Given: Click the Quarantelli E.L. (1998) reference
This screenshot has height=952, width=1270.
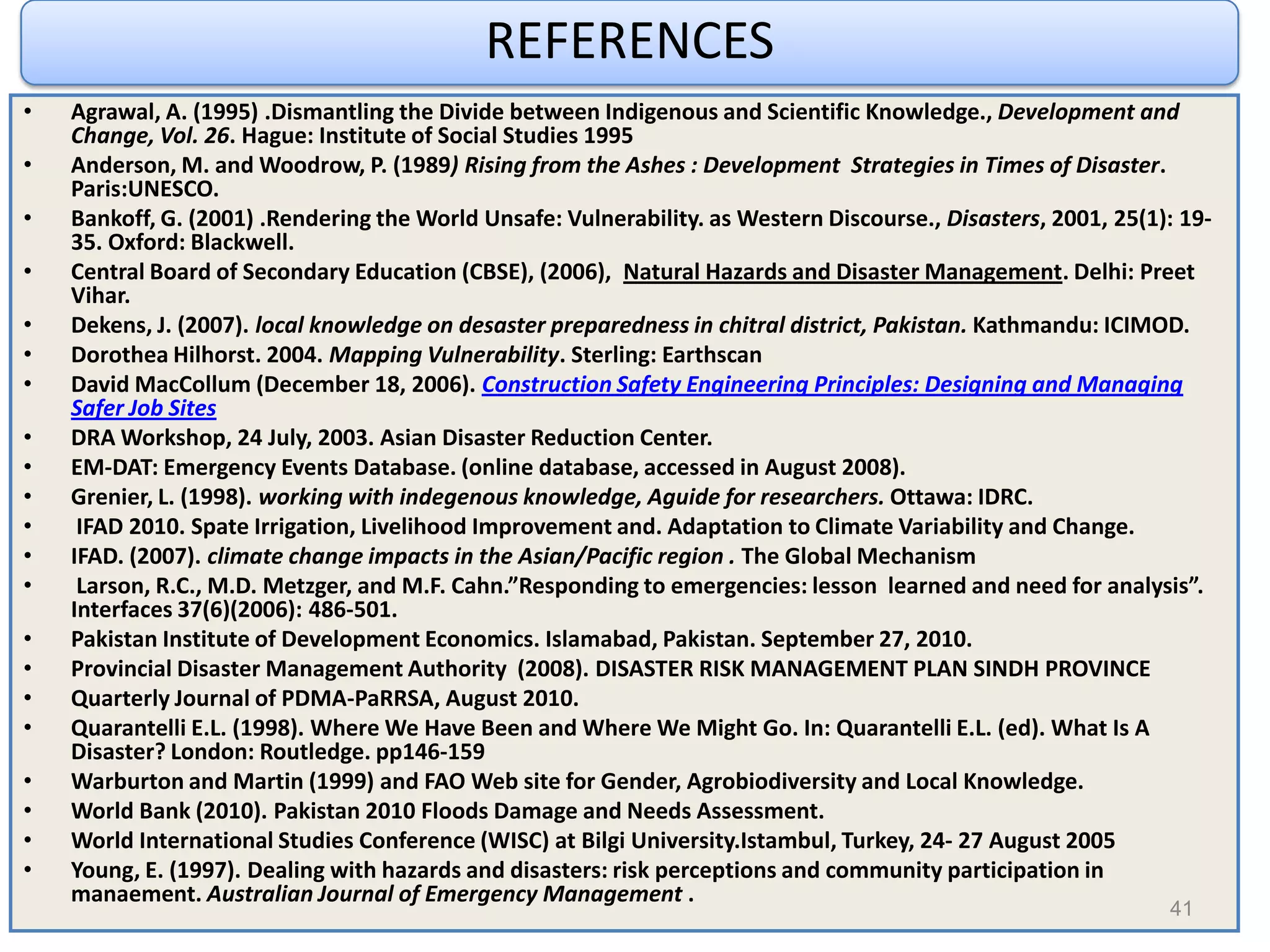Looking at the screenshot, I should pos(610,728).
